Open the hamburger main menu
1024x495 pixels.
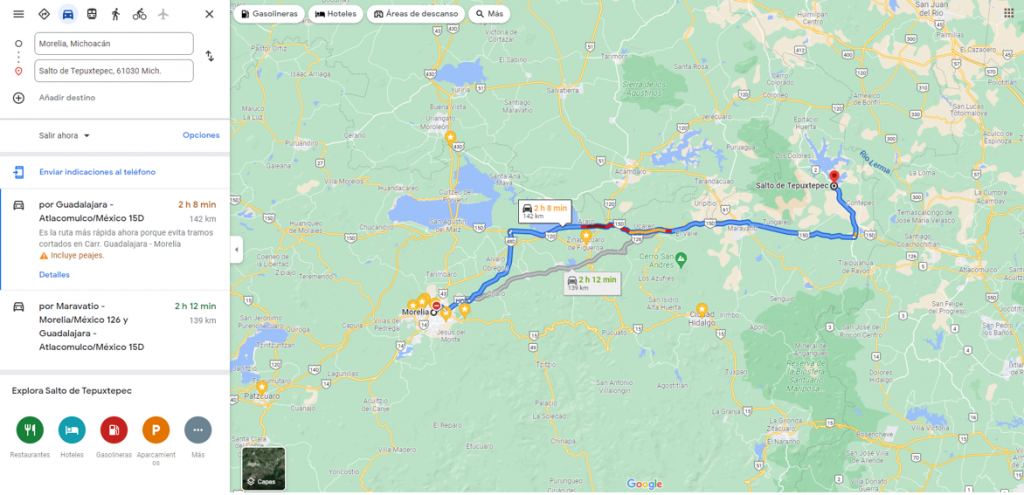point(18,14)
